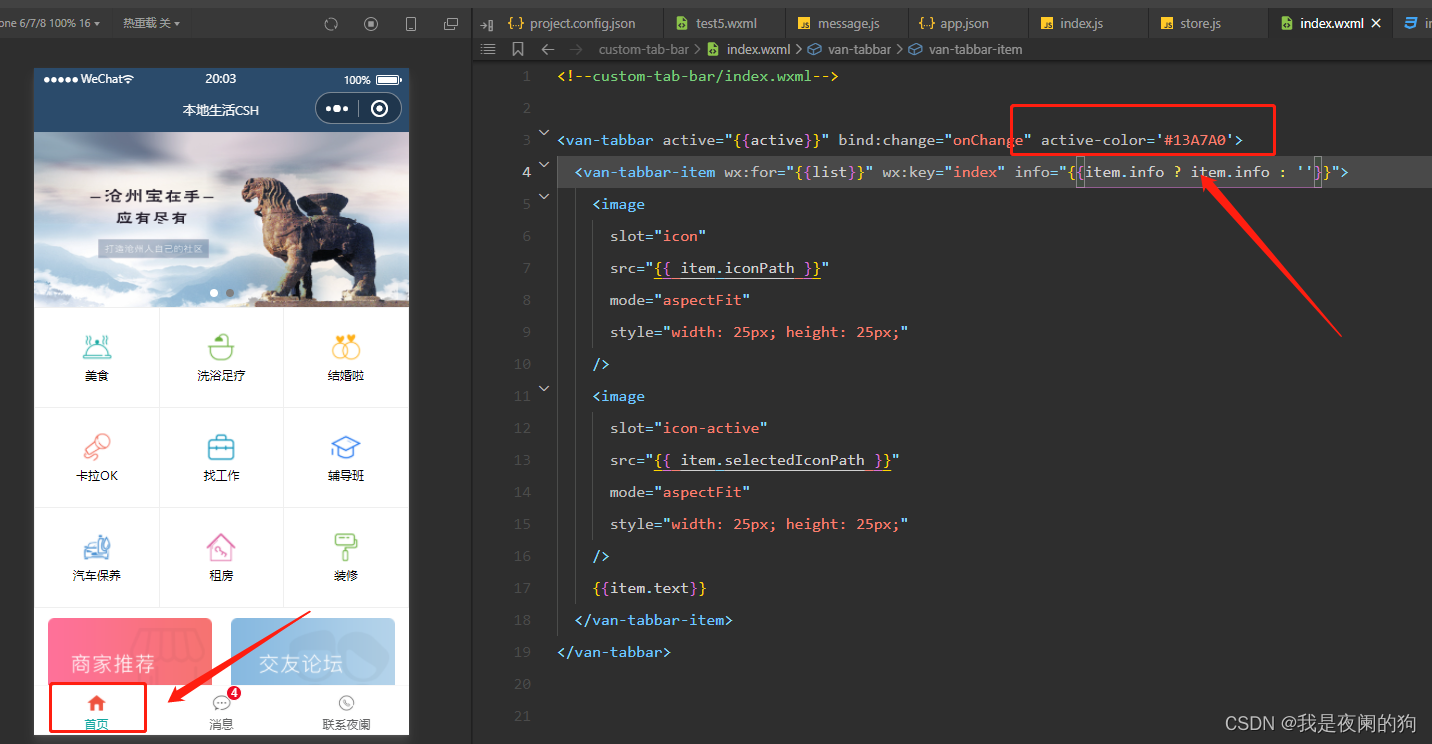The height and width of the screenshot is (744, 1432).
Task: Tap the 装修 paint roller icon
Action: click(x=346, y=547)
